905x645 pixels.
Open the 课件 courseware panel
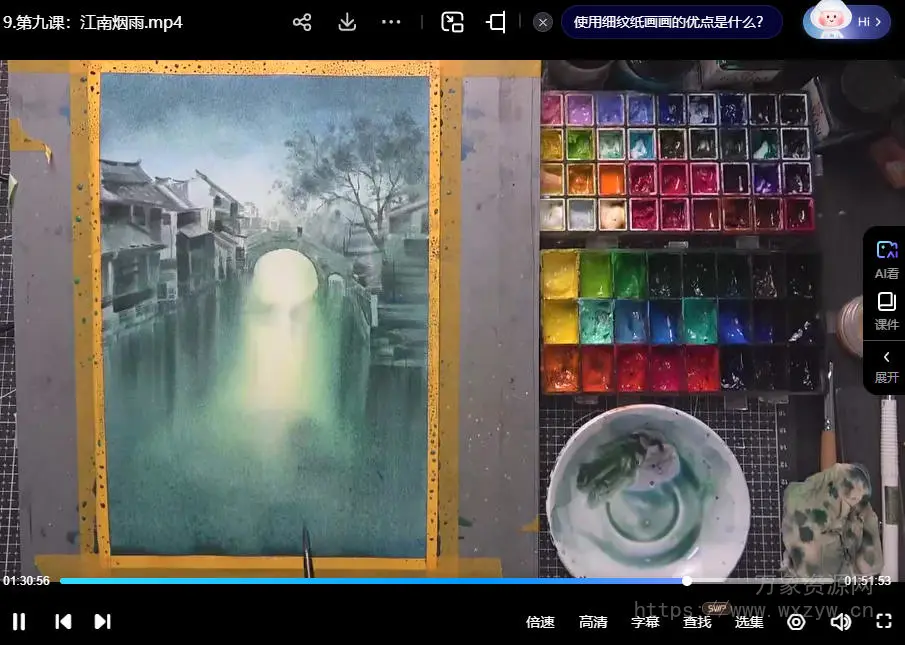click(886, 311)
